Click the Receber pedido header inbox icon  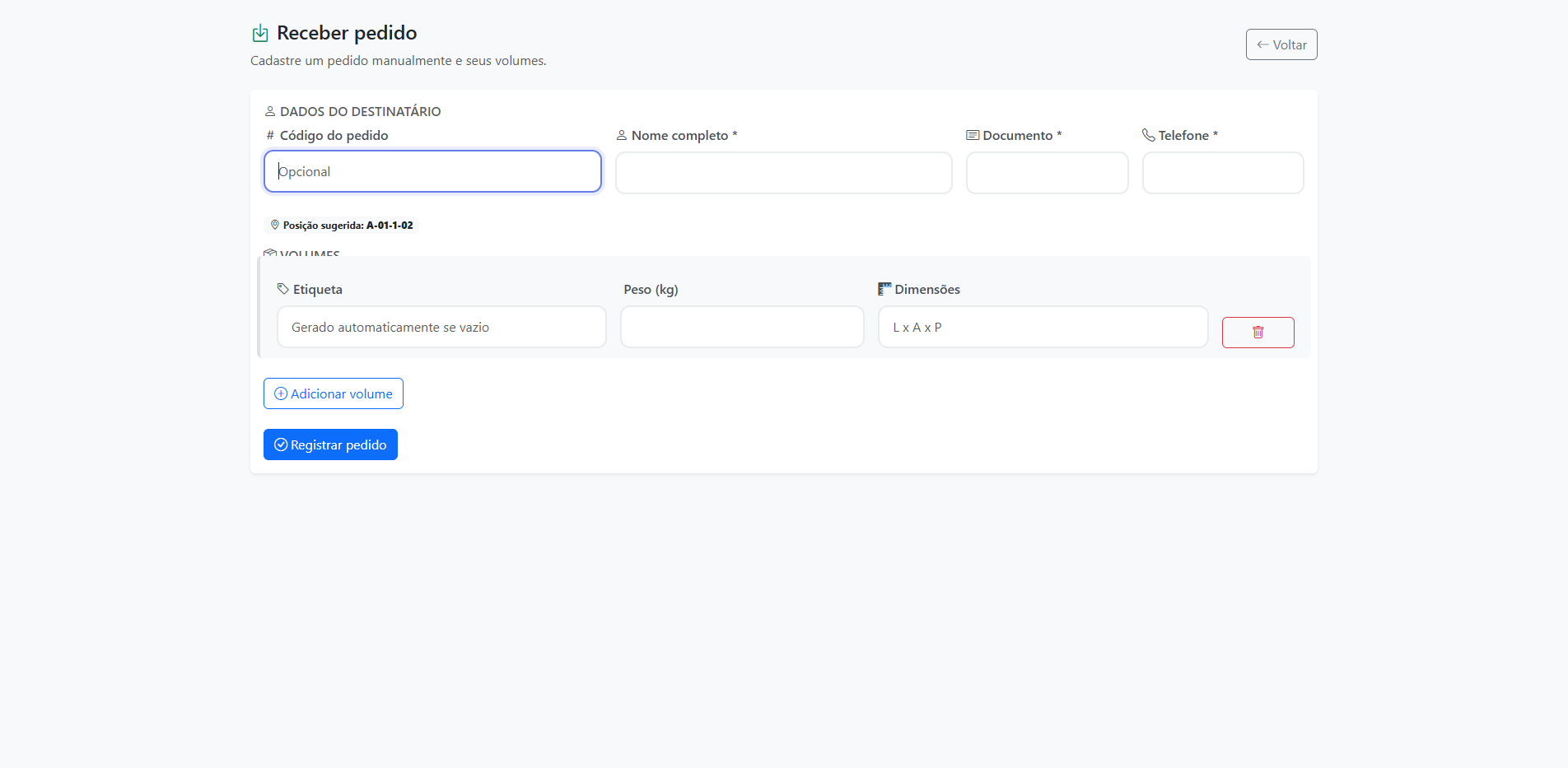click(260, 33)
